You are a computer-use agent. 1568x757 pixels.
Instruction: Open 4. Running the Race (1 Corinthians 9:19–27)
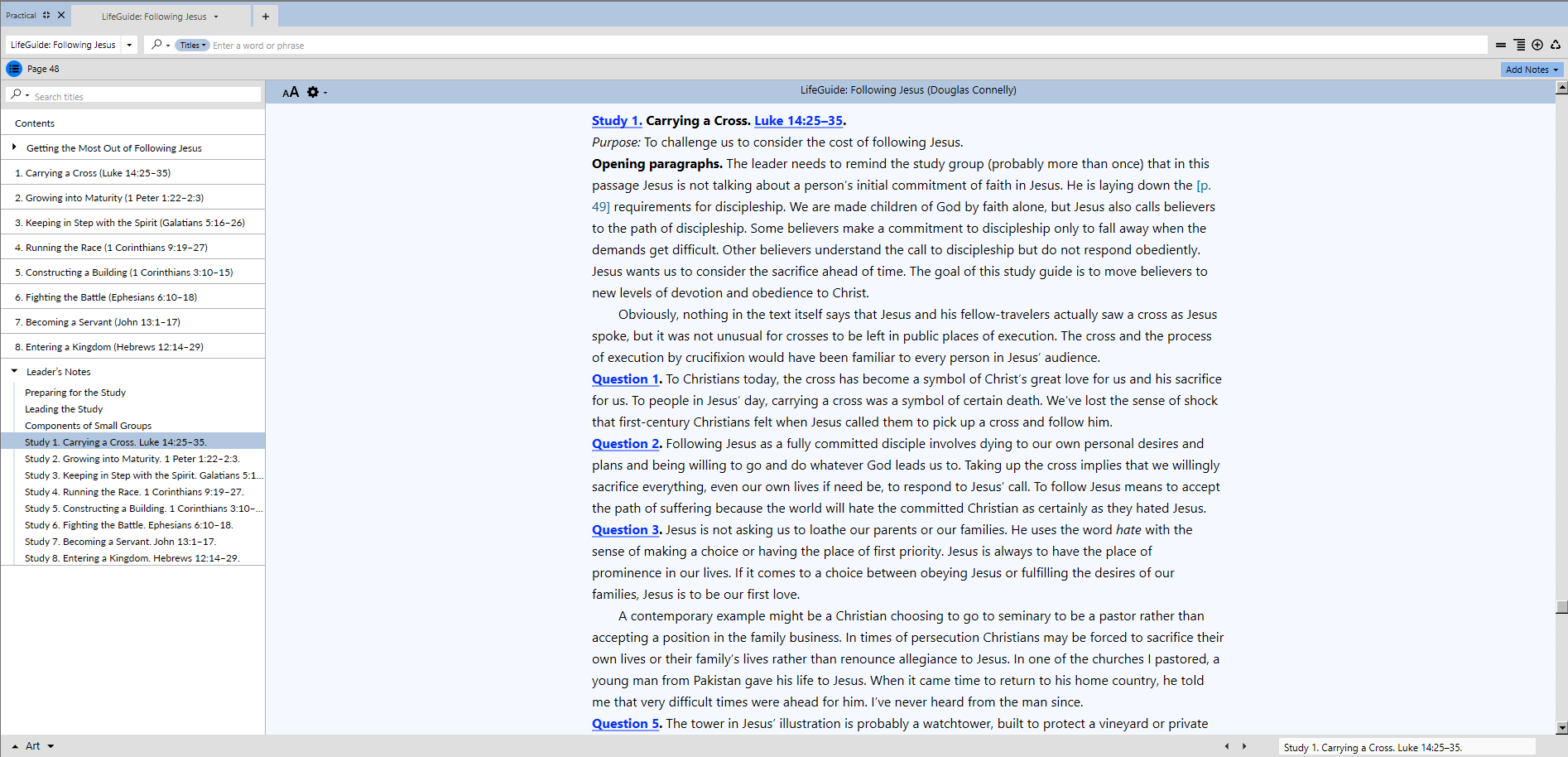click(132, 247)
